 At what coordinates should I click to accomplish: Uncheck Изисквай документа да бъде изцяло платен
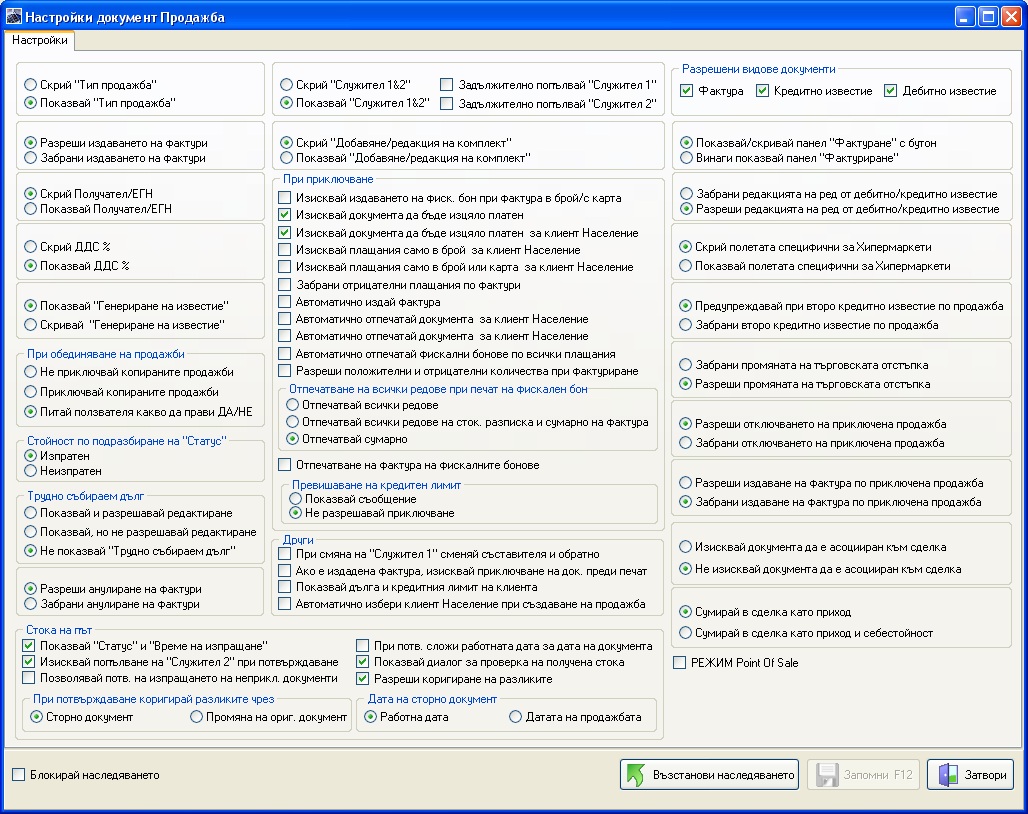click(x=285, y=215)
